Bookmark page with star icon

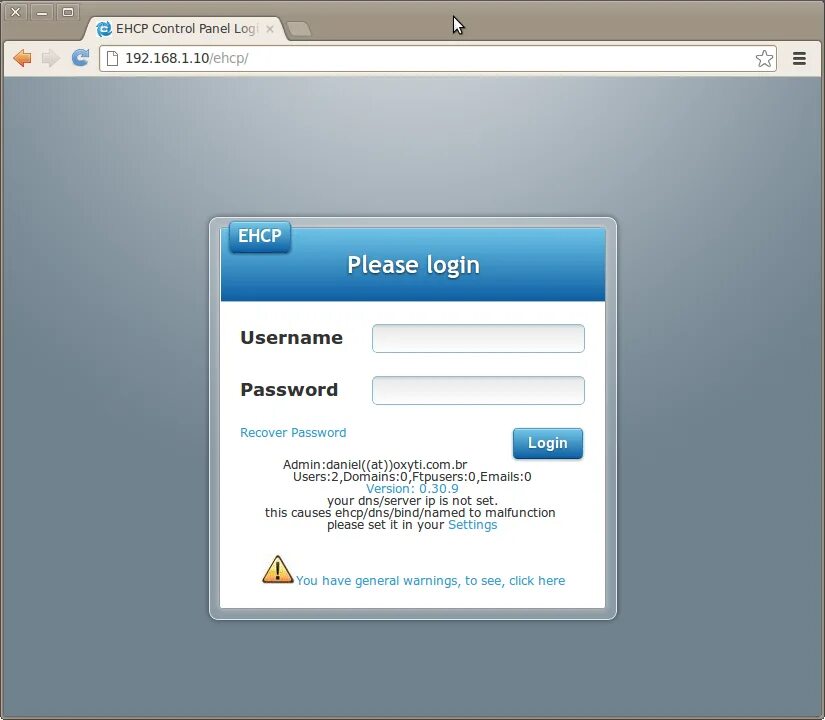764,58
